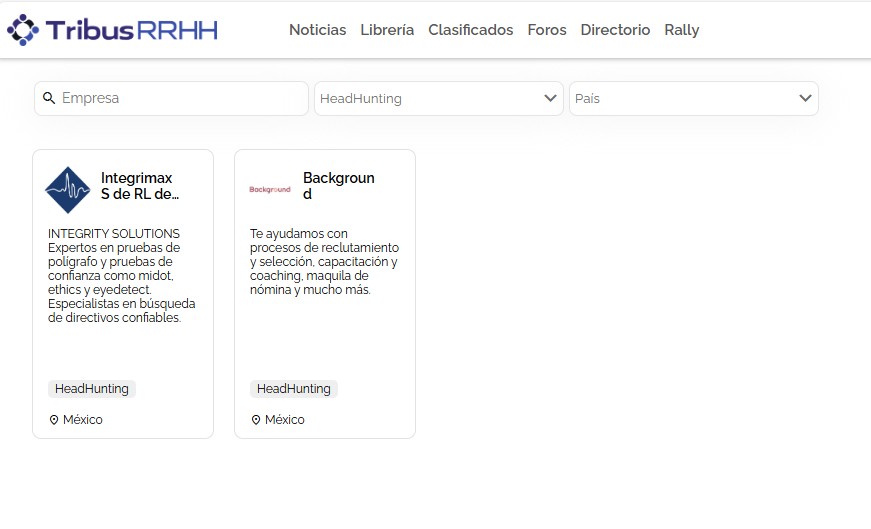The width and height of the screenshot is (871, 529).
Task: Go to Noticias in the navigation
Action: point(317,30)
